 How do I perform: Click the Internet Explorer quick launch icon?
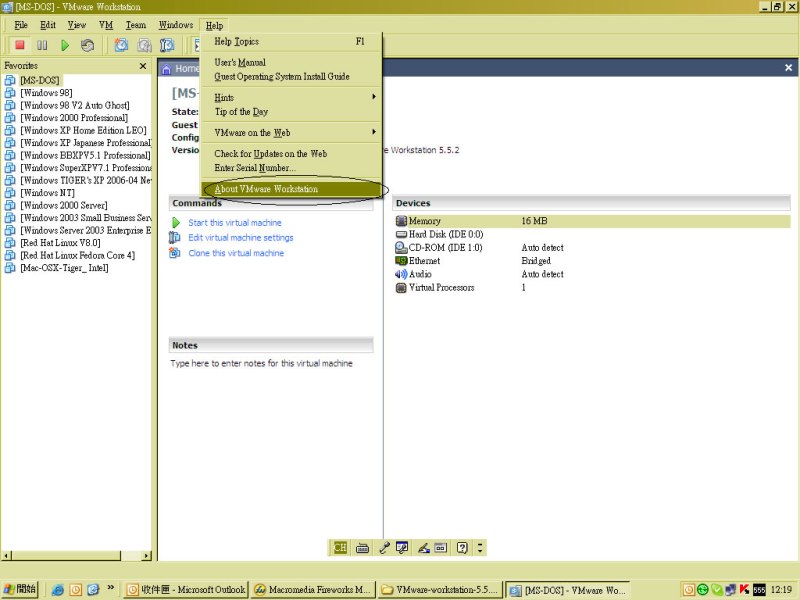[58, 590]
